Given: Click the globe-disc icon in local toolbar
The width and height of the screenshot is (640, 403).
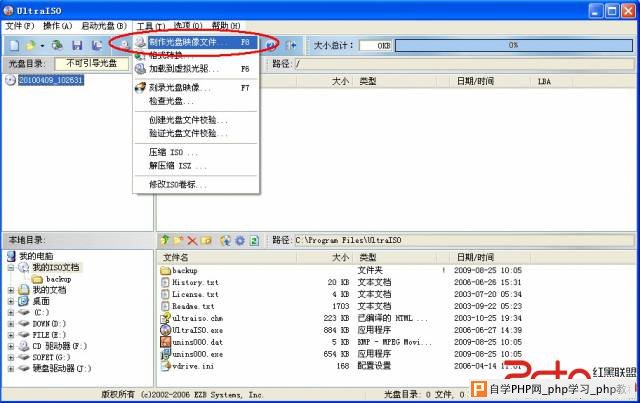Looking at the screenshot, I should pyautogui.click(x=225, y=240).
